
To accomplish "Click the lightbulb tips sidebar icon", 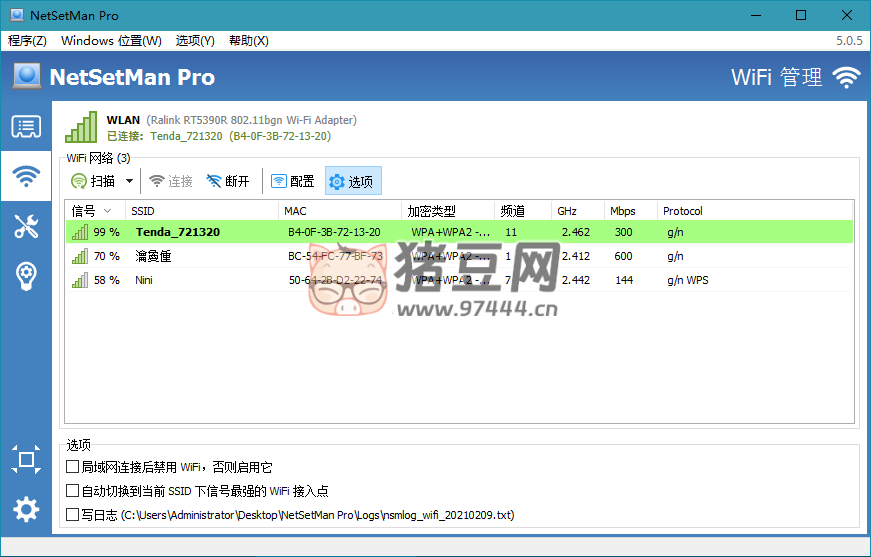I will tap(26, 276).
